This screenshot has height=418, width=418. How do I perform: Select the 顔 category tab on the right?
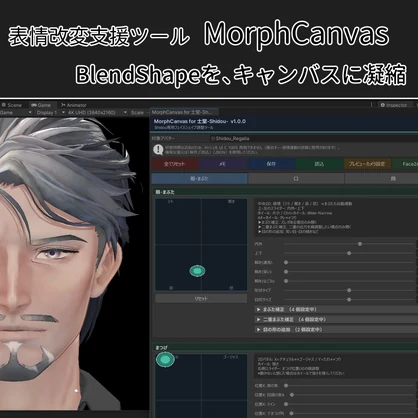pos(382,179)
